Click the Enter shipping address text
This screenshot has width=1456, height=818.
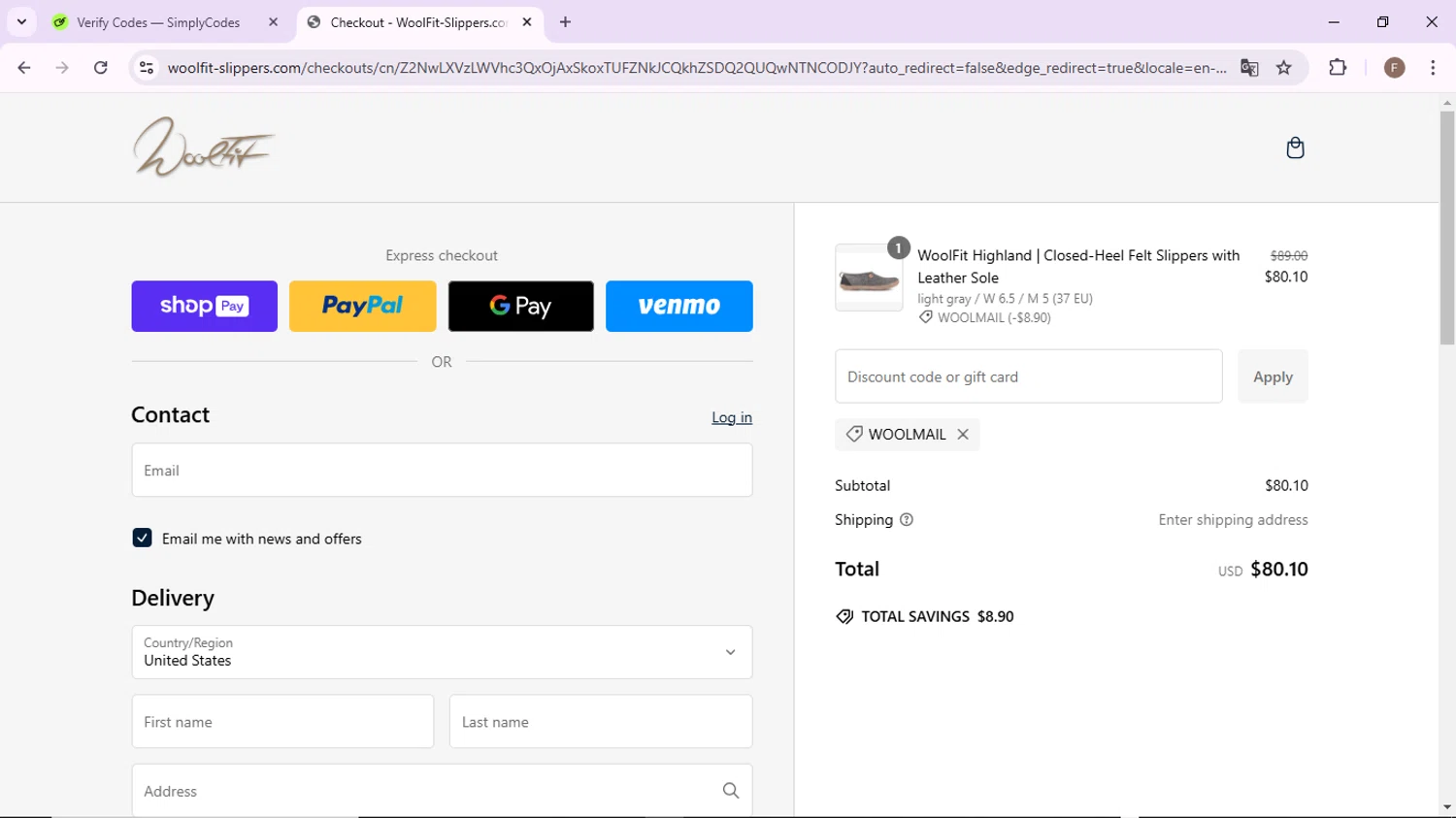click(x=1233, y=520)
